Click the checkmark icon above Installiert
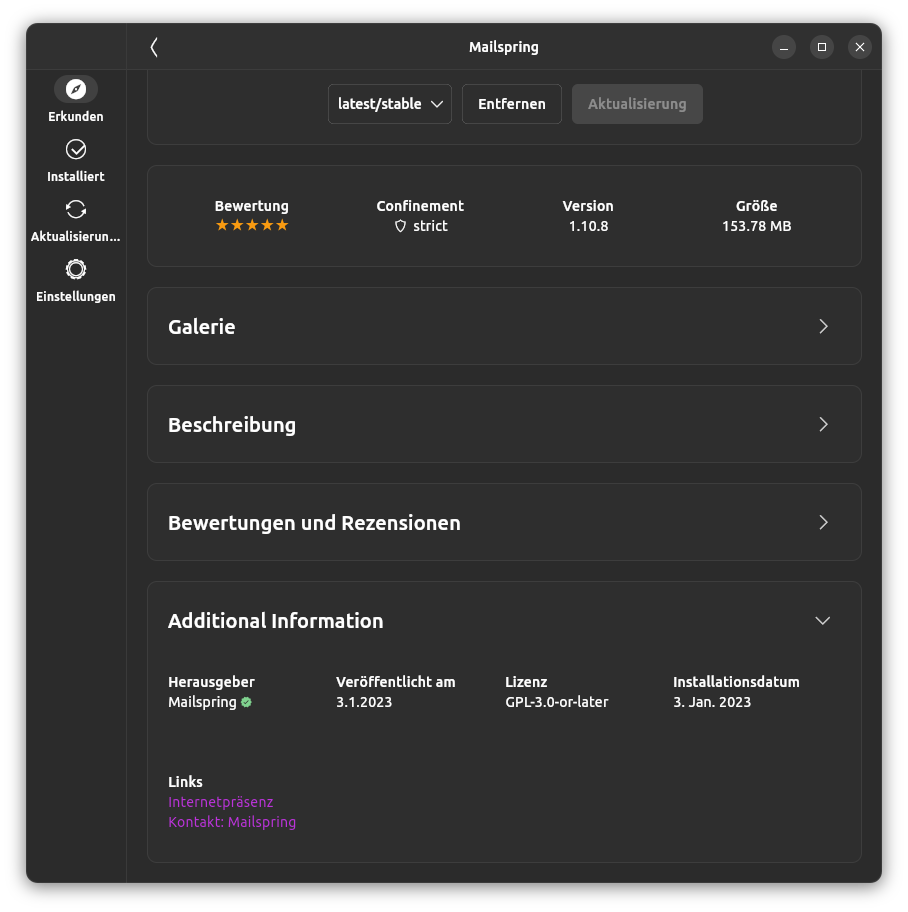The image size is (908, 912). [x=75, y=149]
